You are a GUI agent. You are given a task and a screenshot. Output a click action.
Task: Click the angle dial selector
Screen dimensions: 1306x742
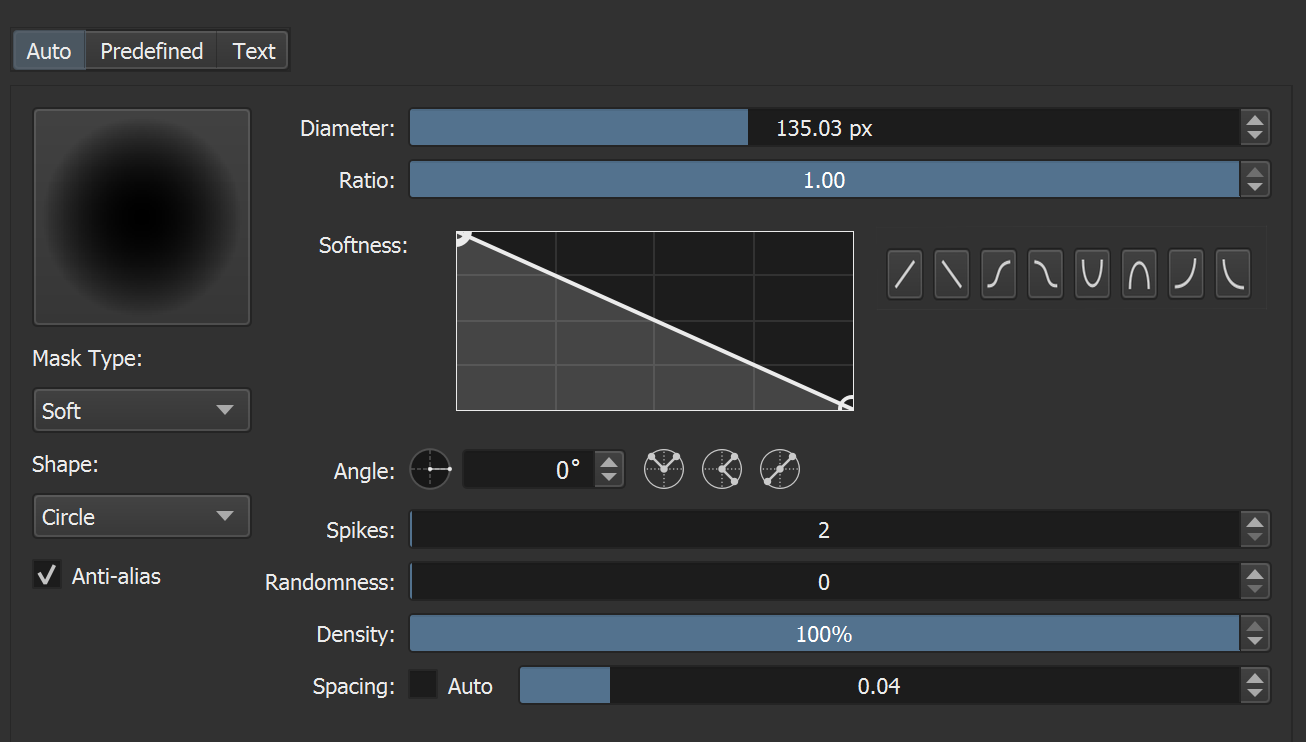[x=431, y=469]
